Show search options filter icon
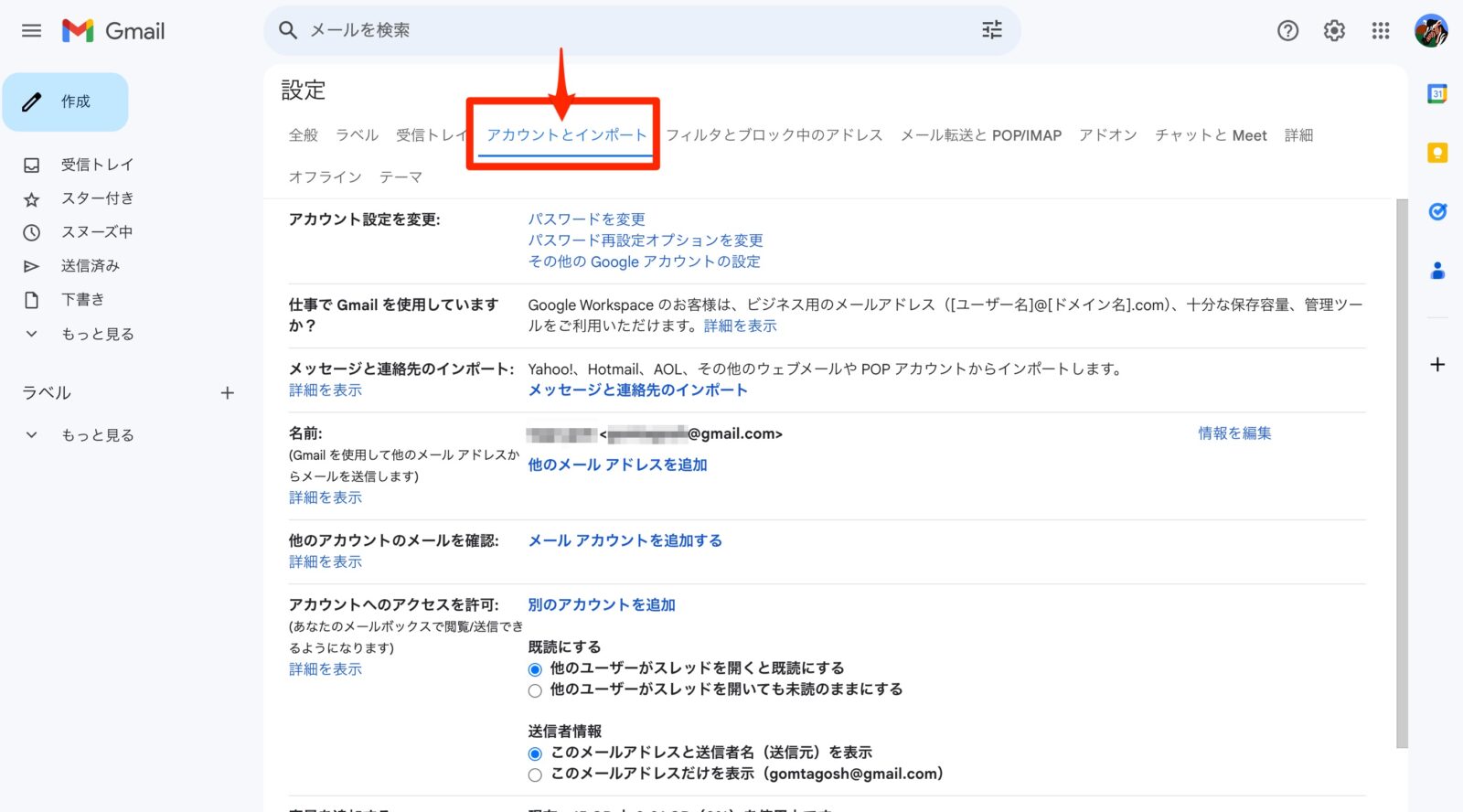 [992, 30]
